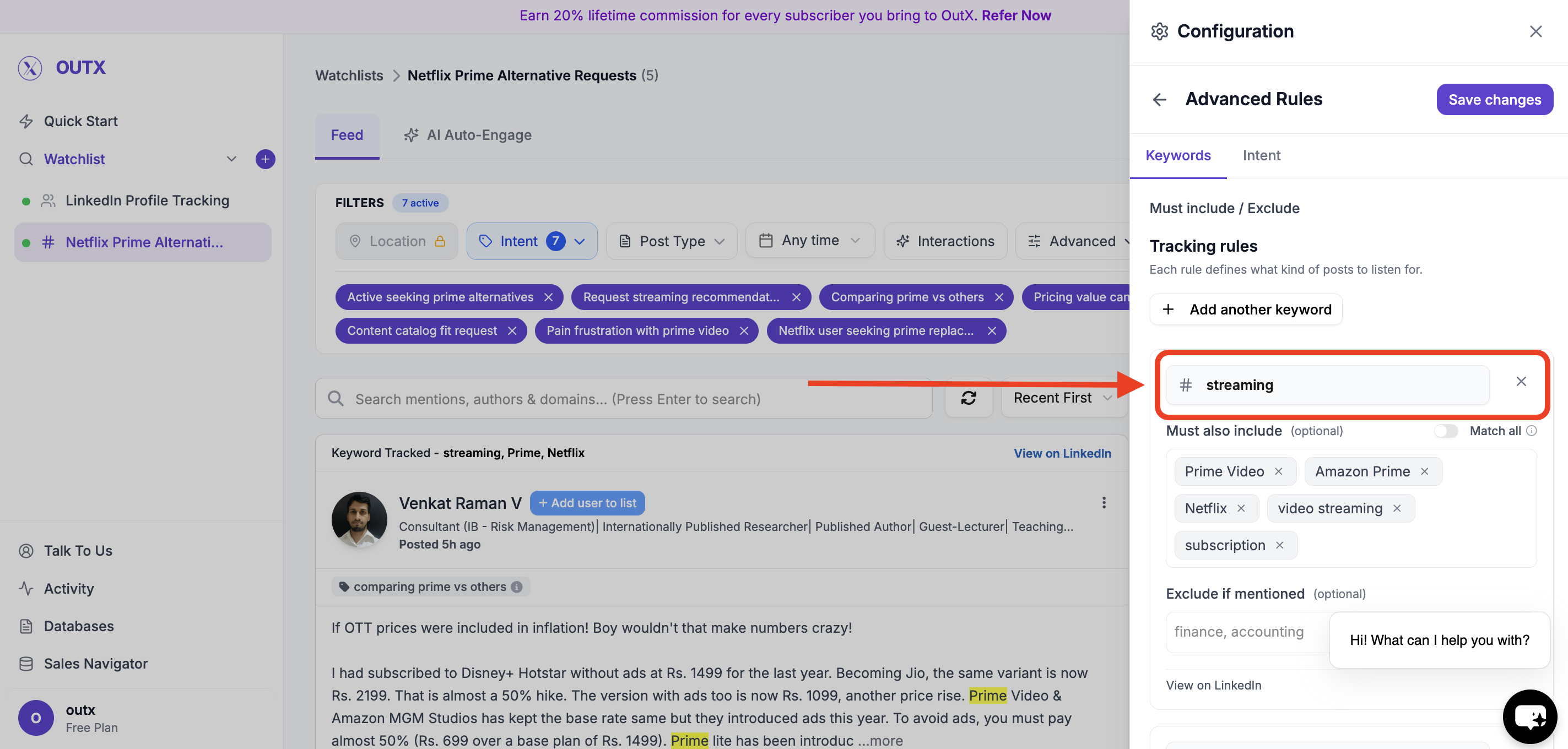Click the plus icon to add a watchlist
The image size is (1568, 749).
pyautogui.click(x=265, y=159)
